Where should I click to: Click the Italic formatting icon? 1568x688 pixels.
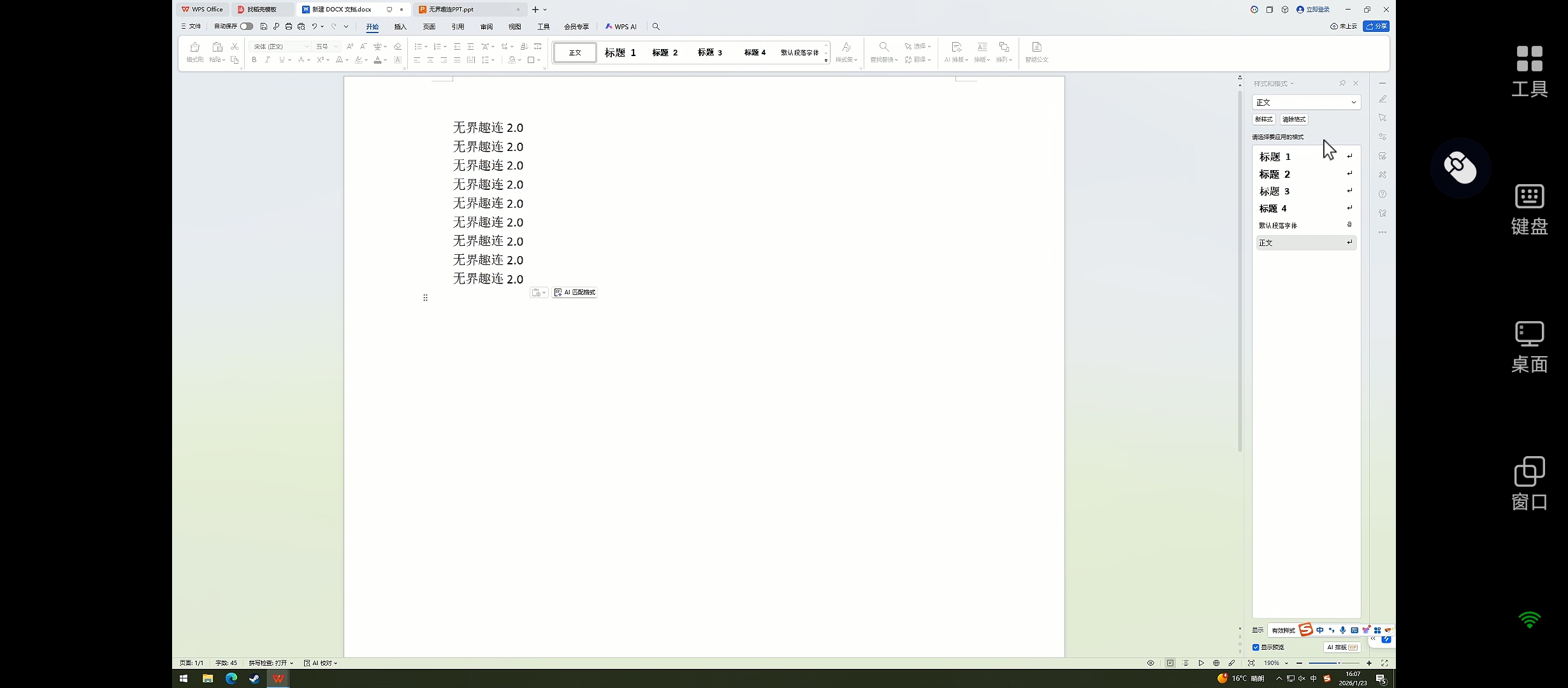point(267,60)
